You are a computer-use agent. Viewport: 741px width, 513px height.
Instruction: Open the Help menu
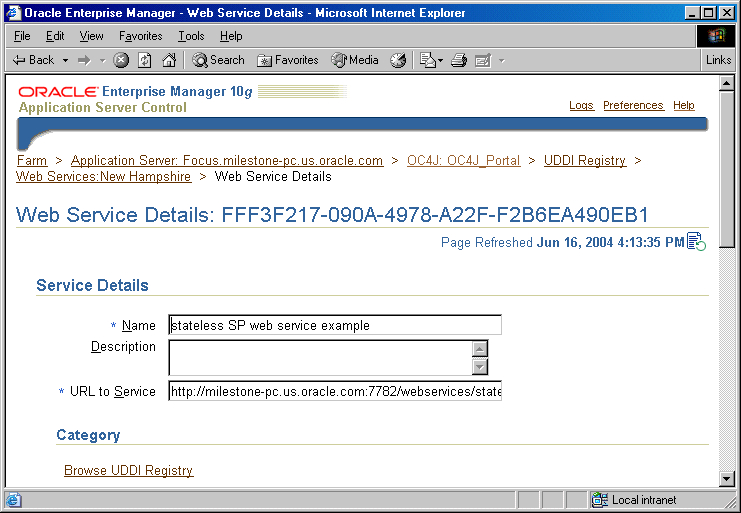231,36
